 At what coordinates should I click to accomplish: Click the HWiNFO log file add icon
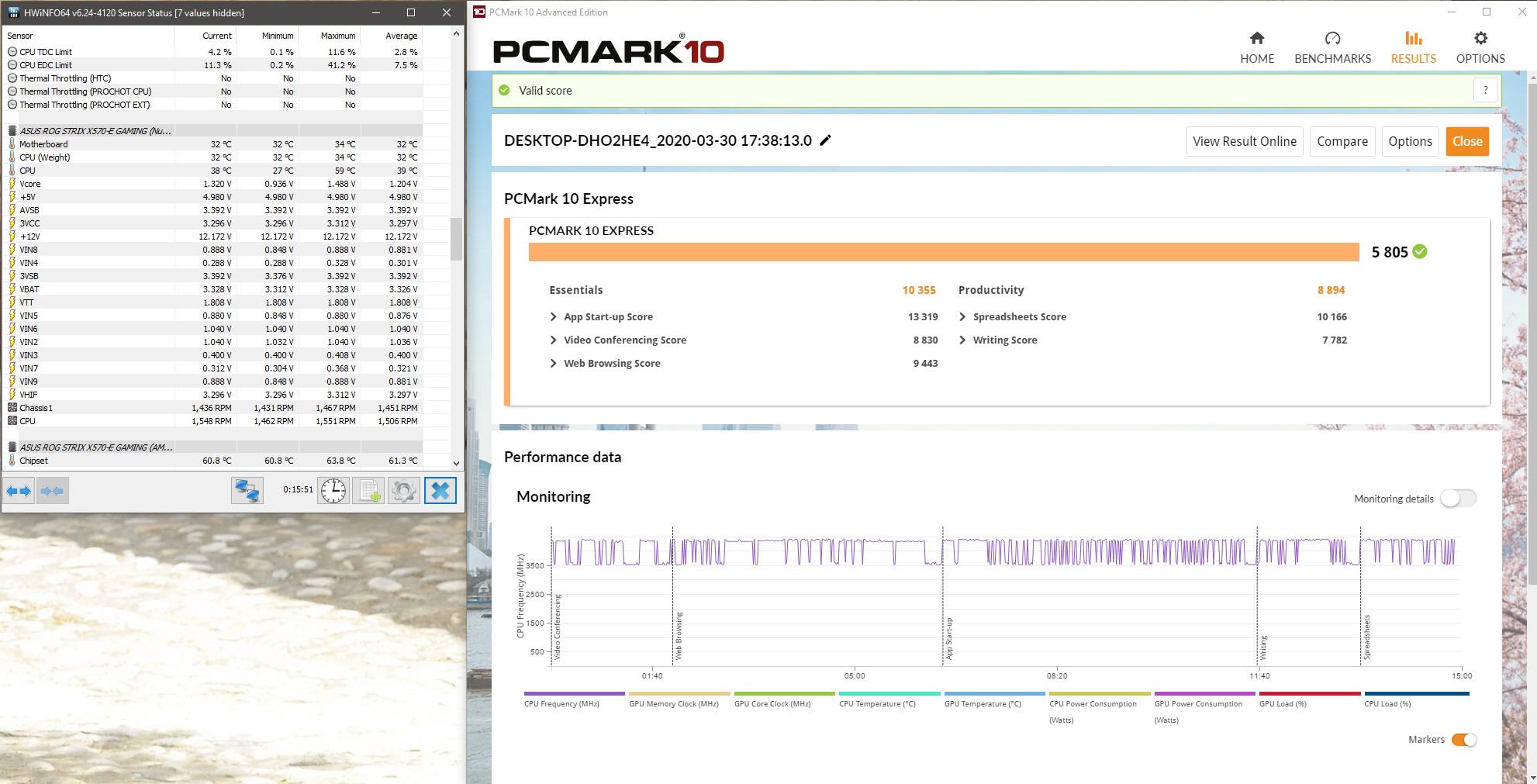coord(369,491)
